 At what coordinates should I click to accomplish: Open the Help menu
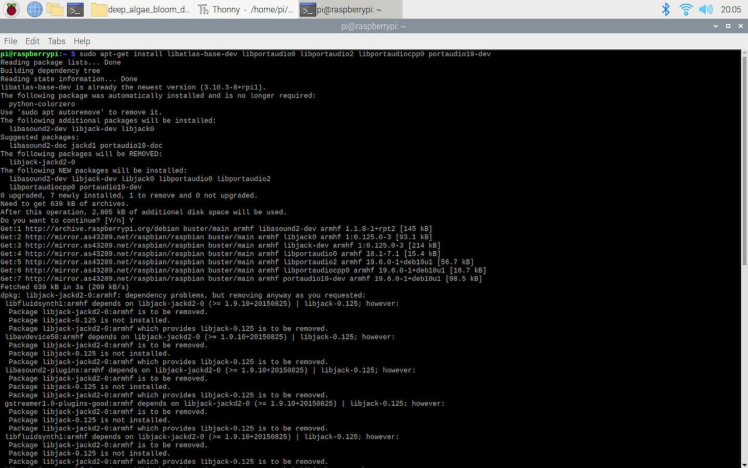(82, 41)
